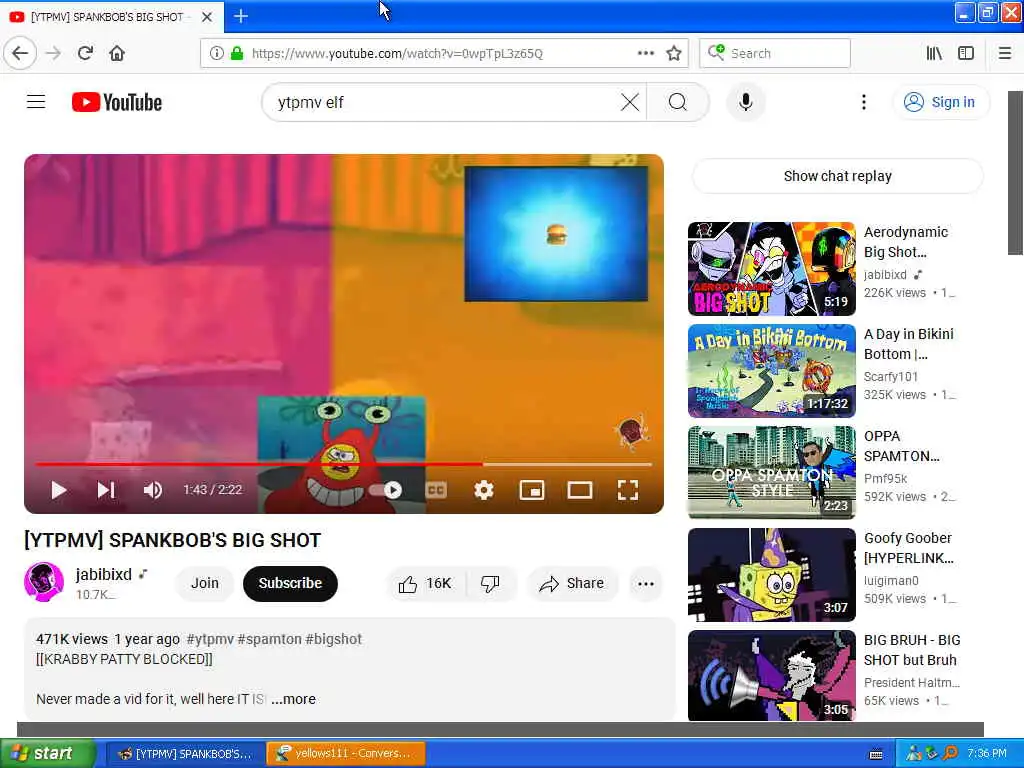This screenshot has height=768, width=1024.
Task: Open Goofy Goober HYPERLINK video thumbnail
Action: 771,574
